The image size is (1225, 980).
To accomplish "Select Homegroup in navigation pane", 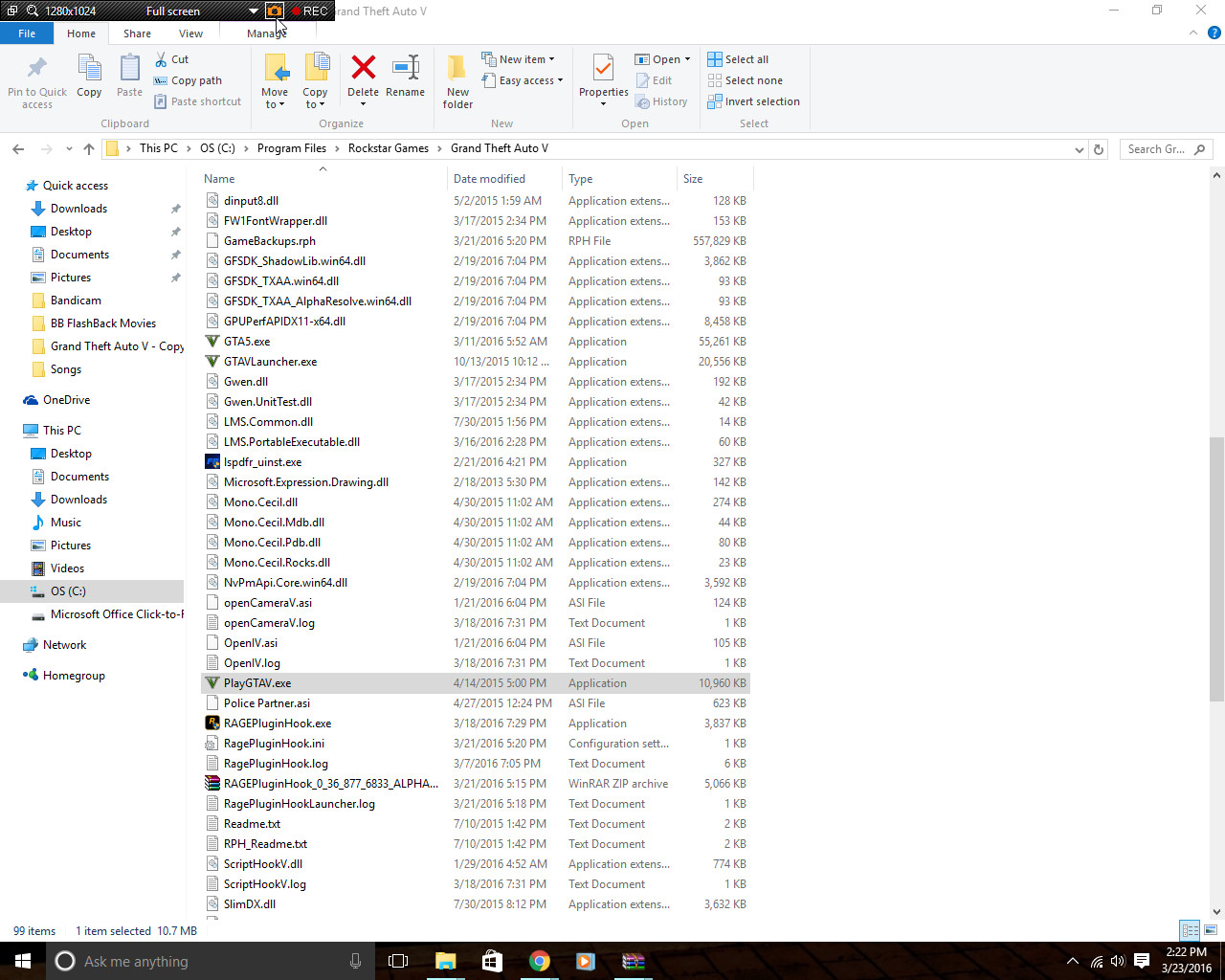I will pos(74,676).
